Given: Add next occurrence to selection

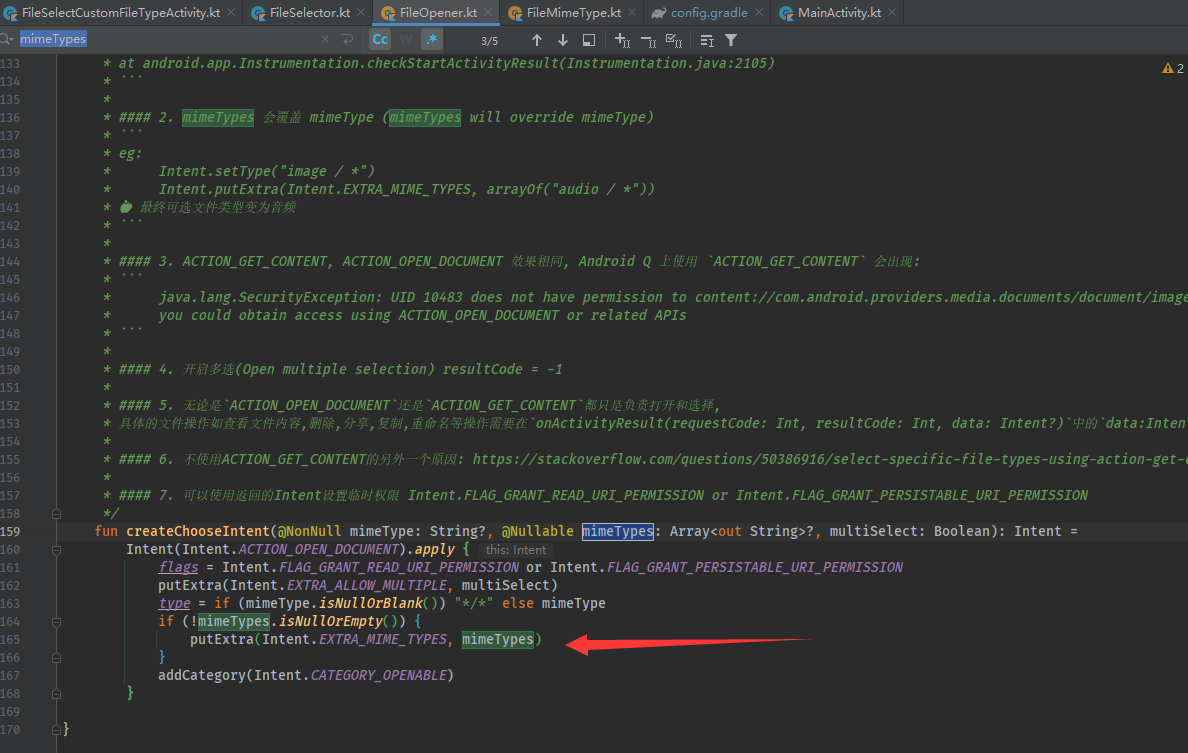Looking at the screenshot, I should [x=620, y=40].
